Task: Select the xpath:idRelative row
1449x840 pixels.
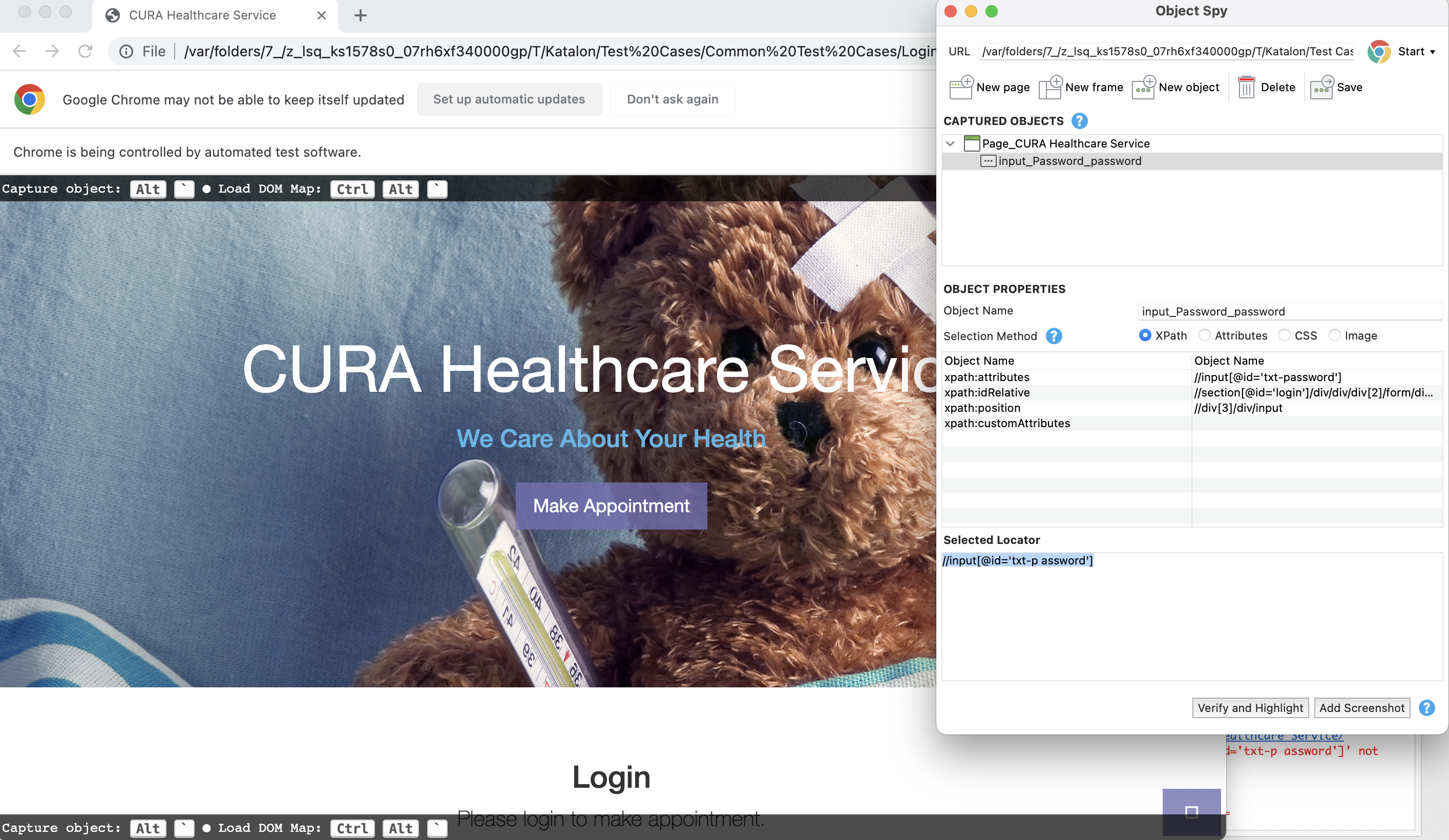Action: point(1191,393)
